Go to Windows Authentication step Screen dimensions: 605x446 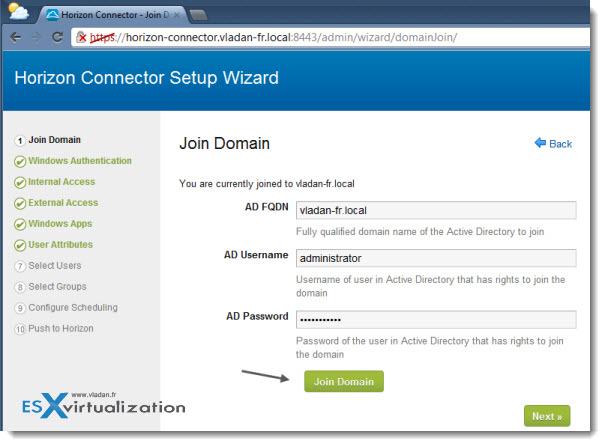(x=80, y=160)
